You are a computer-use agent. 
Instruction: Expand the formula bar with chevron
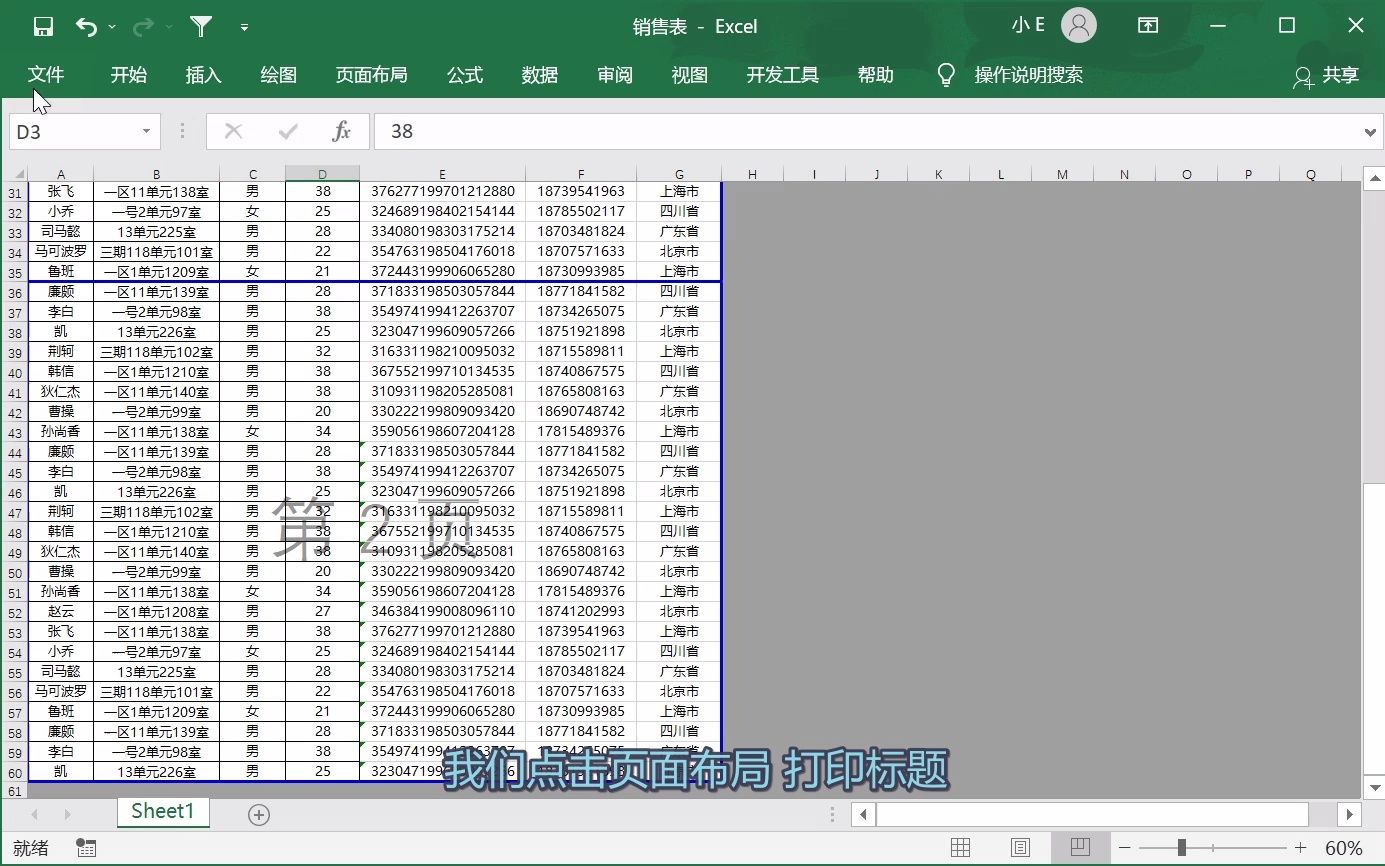point(1372,131)
